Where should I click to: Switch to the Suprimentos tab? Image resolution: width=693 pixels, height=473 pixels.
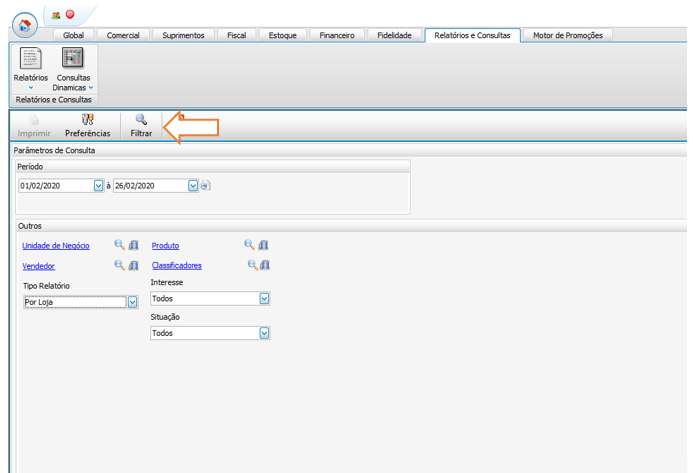click(x=183, y=35)
